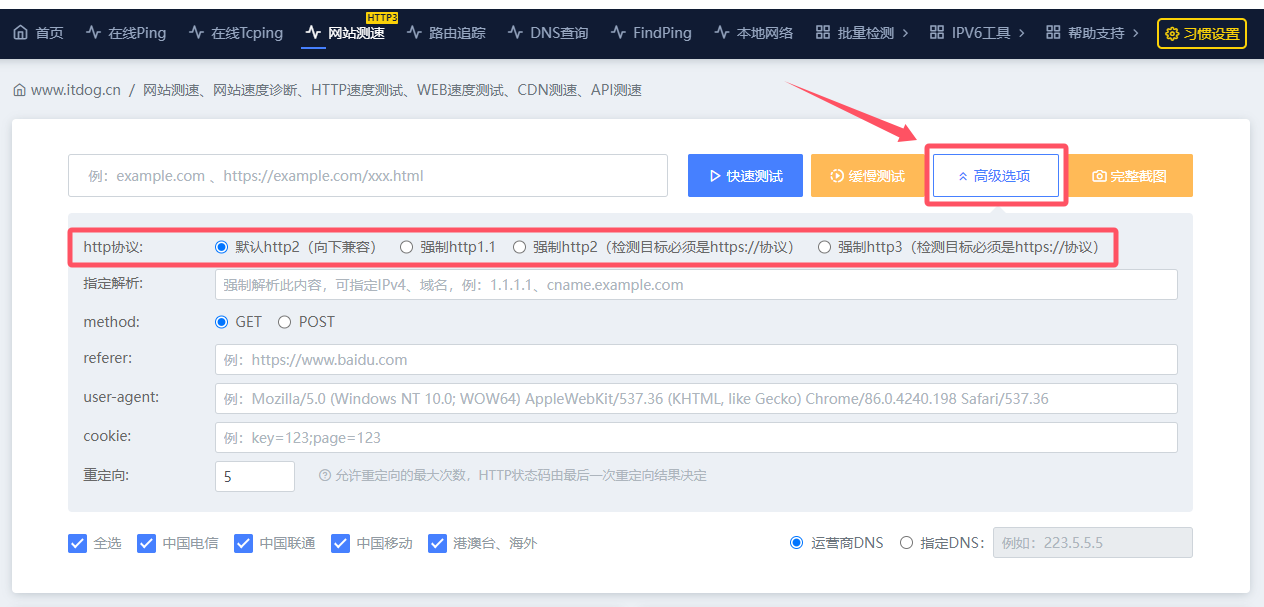The image size is (1264, 607).
Task: Uncheck the 中国电信 checkbox
Action: (x=146, y=543)
